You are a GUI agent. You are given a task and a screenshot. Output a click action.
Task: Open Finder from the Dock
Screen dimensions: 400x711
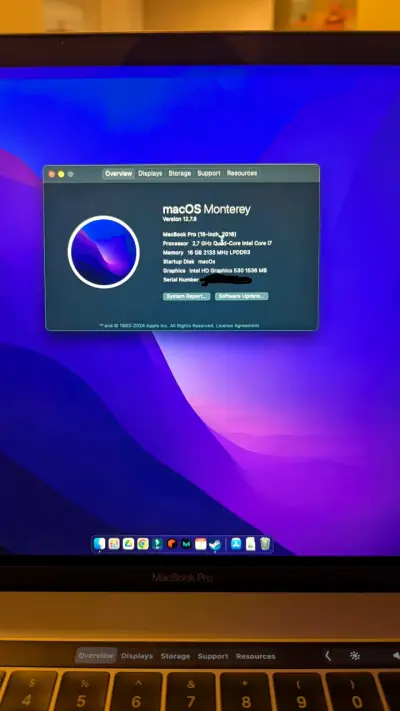pos(99,543)
